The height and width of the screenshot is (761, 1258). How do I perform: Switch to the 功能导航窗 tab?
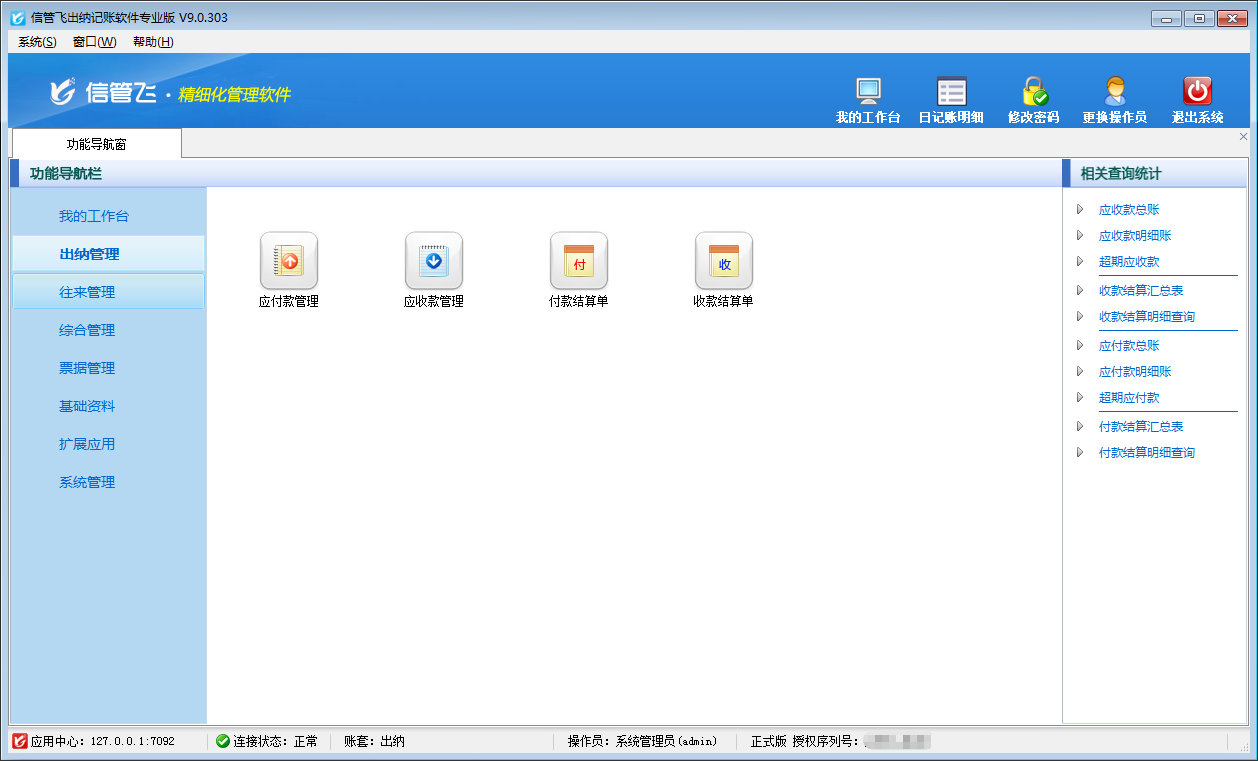coord(97,144)
